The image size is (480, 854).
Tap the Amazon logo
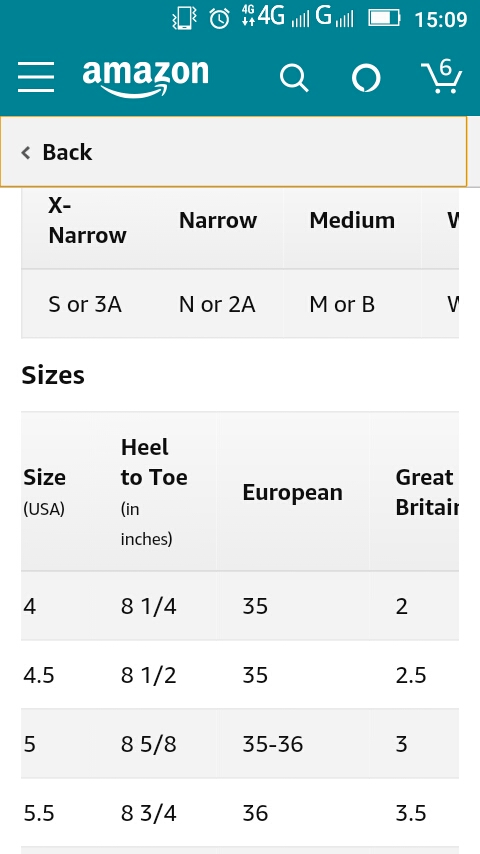pyautogui.click(x=145, y=78)
